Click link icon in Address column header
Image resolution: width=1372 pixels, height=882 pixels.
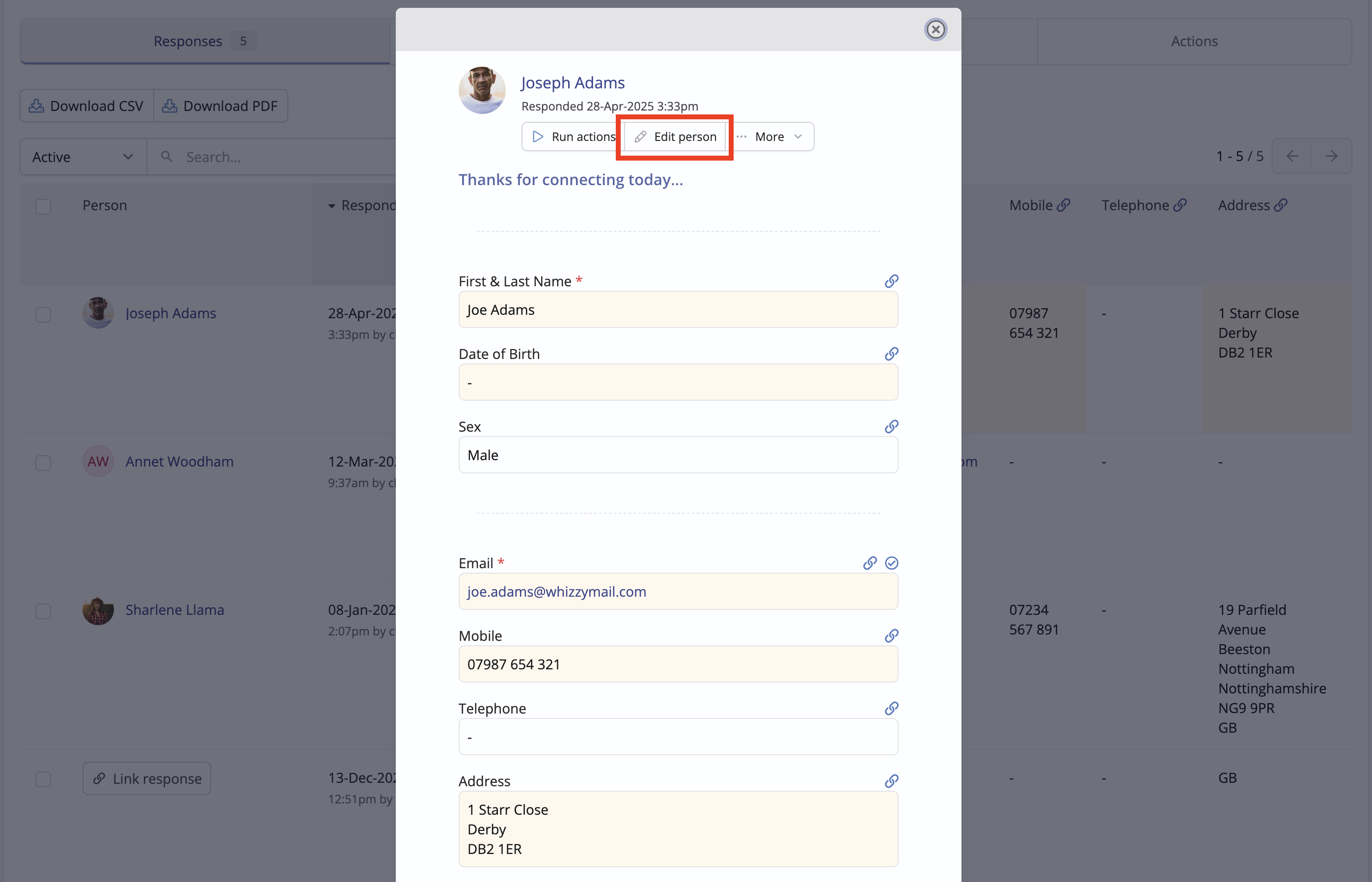pos(1280,205)
